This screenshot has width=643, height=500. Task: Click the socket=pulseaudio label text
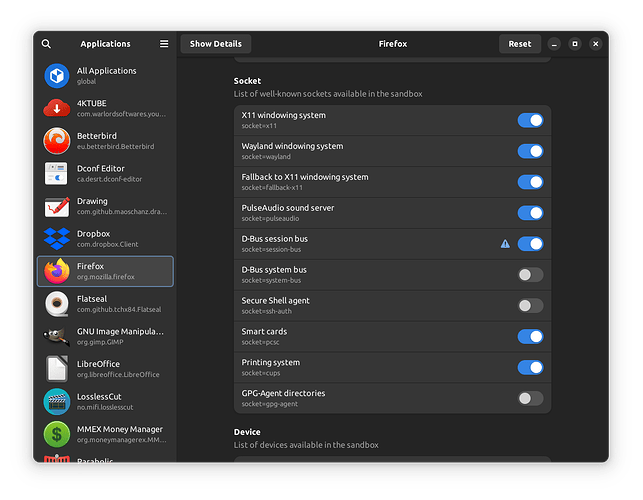coord(270,219)
